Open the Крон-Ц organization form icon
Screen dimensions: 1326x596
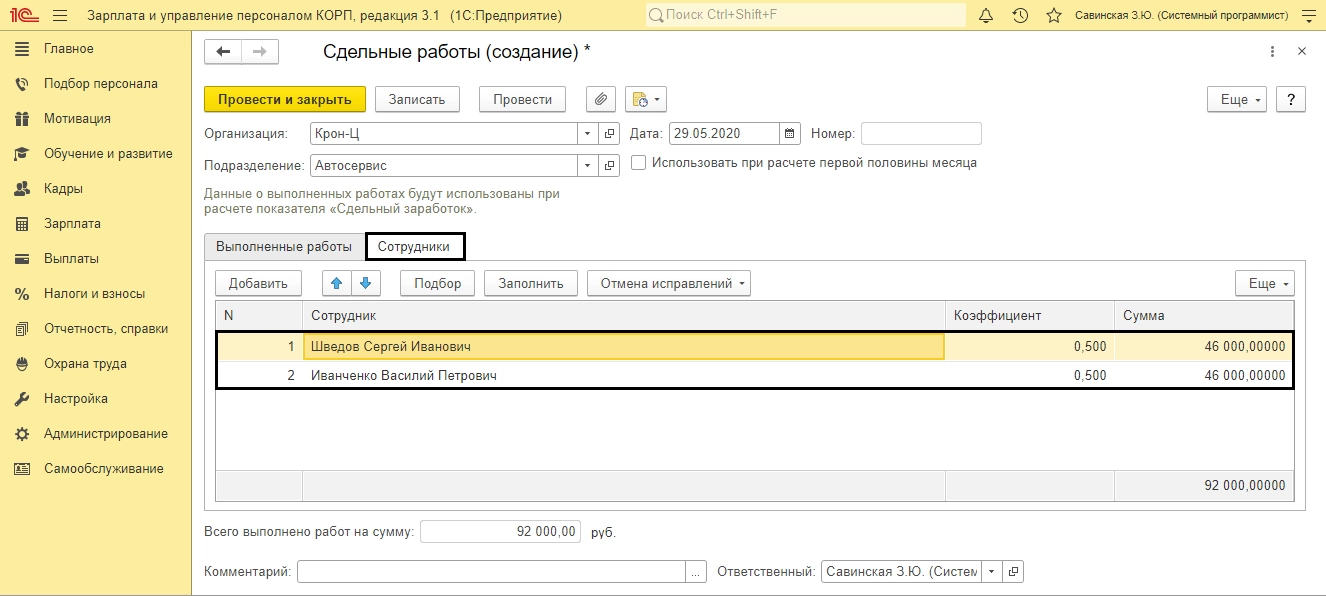pyautogui.click(x=610, y=133)
